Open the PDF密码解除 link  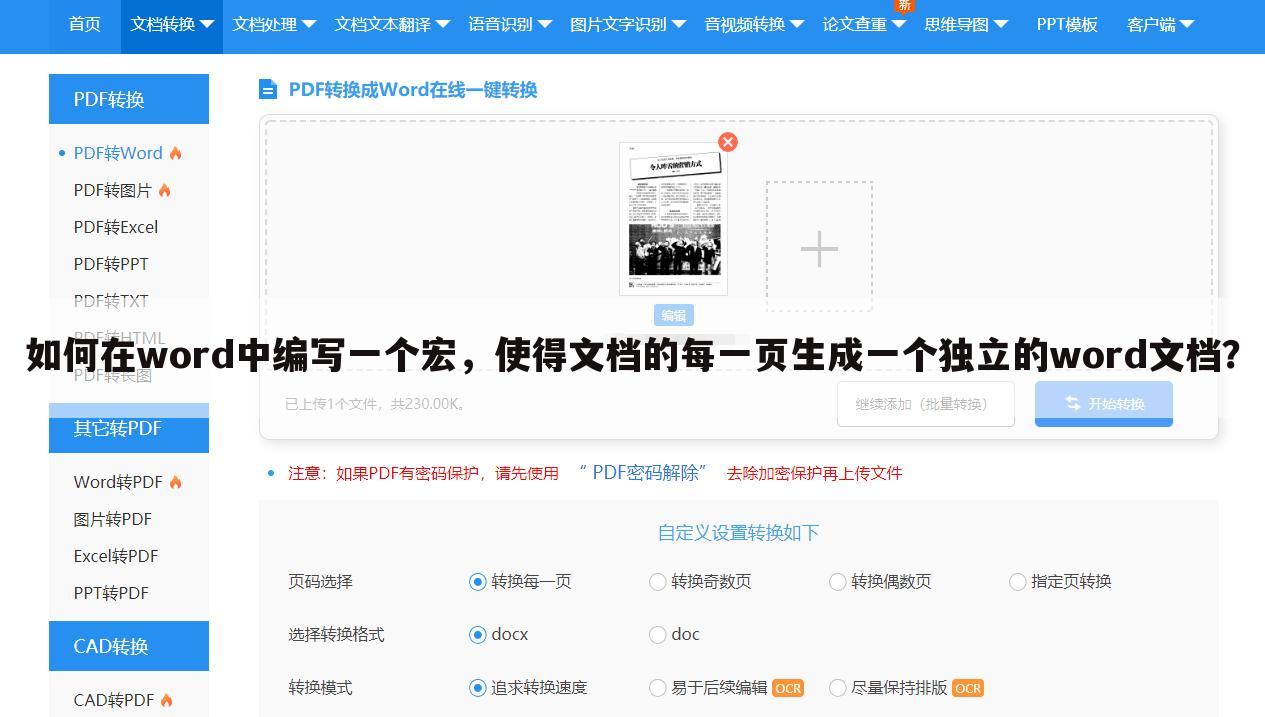coord(644,472)
